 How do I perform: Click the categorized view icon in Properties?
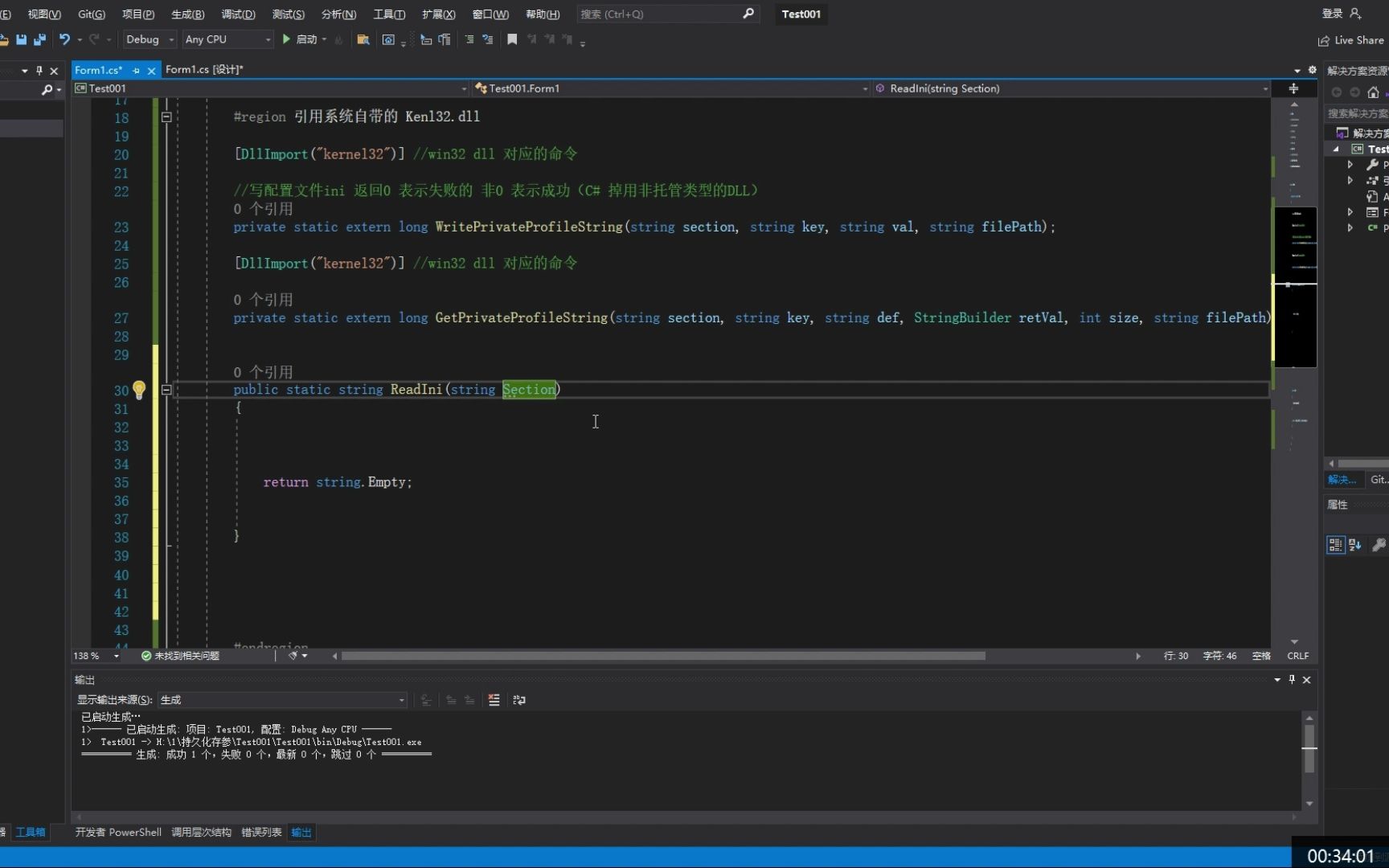tap(1335, 545)
